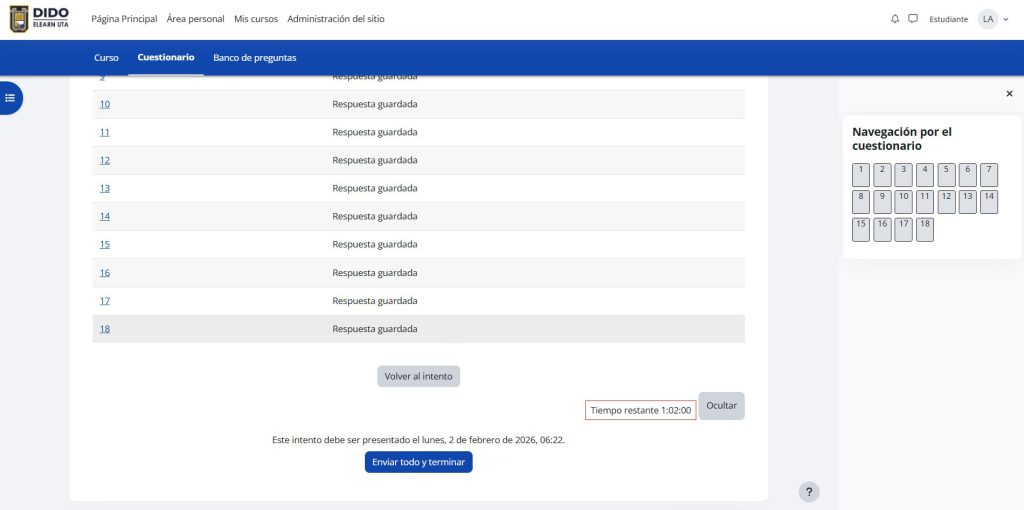Open the course index drawer icon
Viewport: 1024px width, 510px height.
click(x=10, y=97)
